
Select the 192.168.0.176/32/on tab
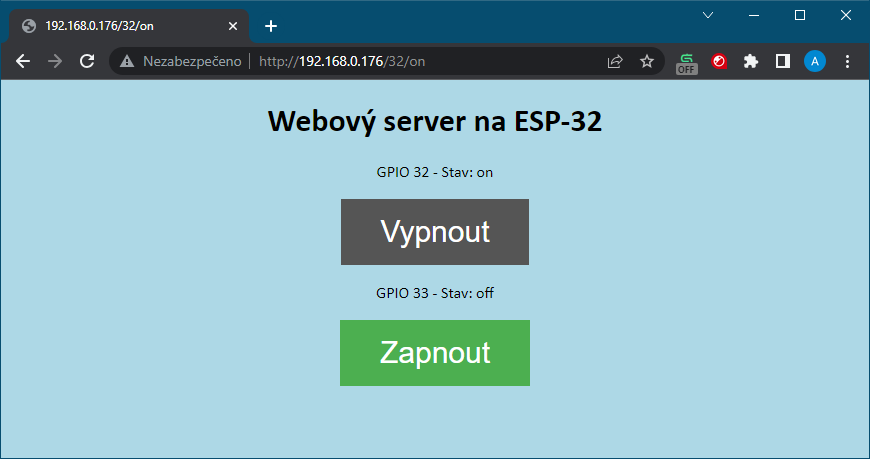point(129,26)
